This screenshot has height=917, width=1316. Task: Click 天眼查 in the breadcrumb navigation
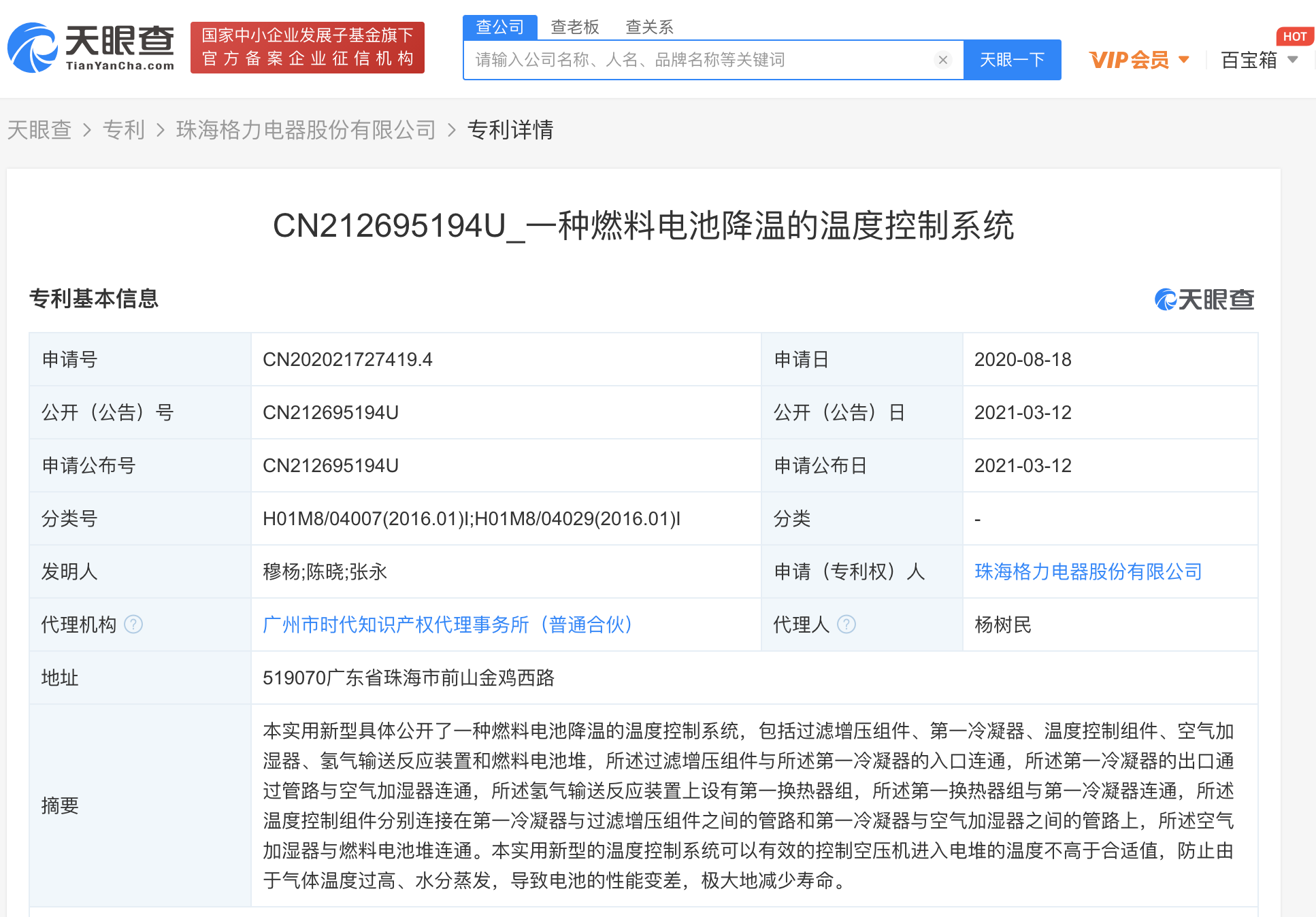tap(39, 130)
